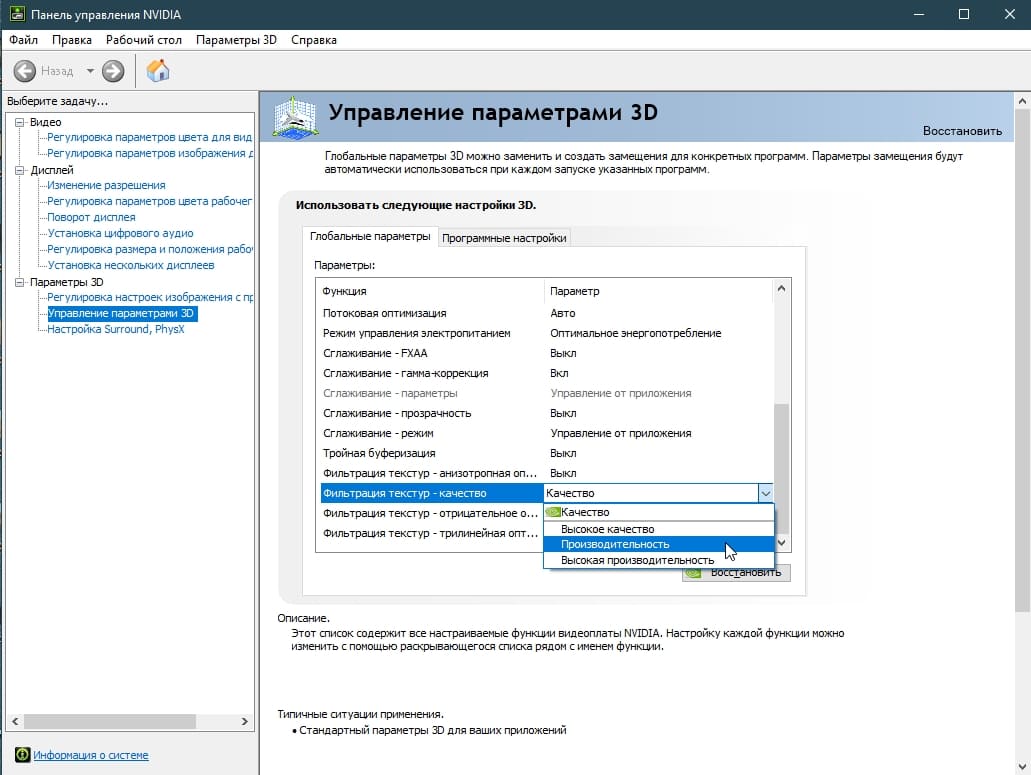Open Поворот дисплея task
The height and width of the screenshot is (775, 1031).
pos(91,217)
